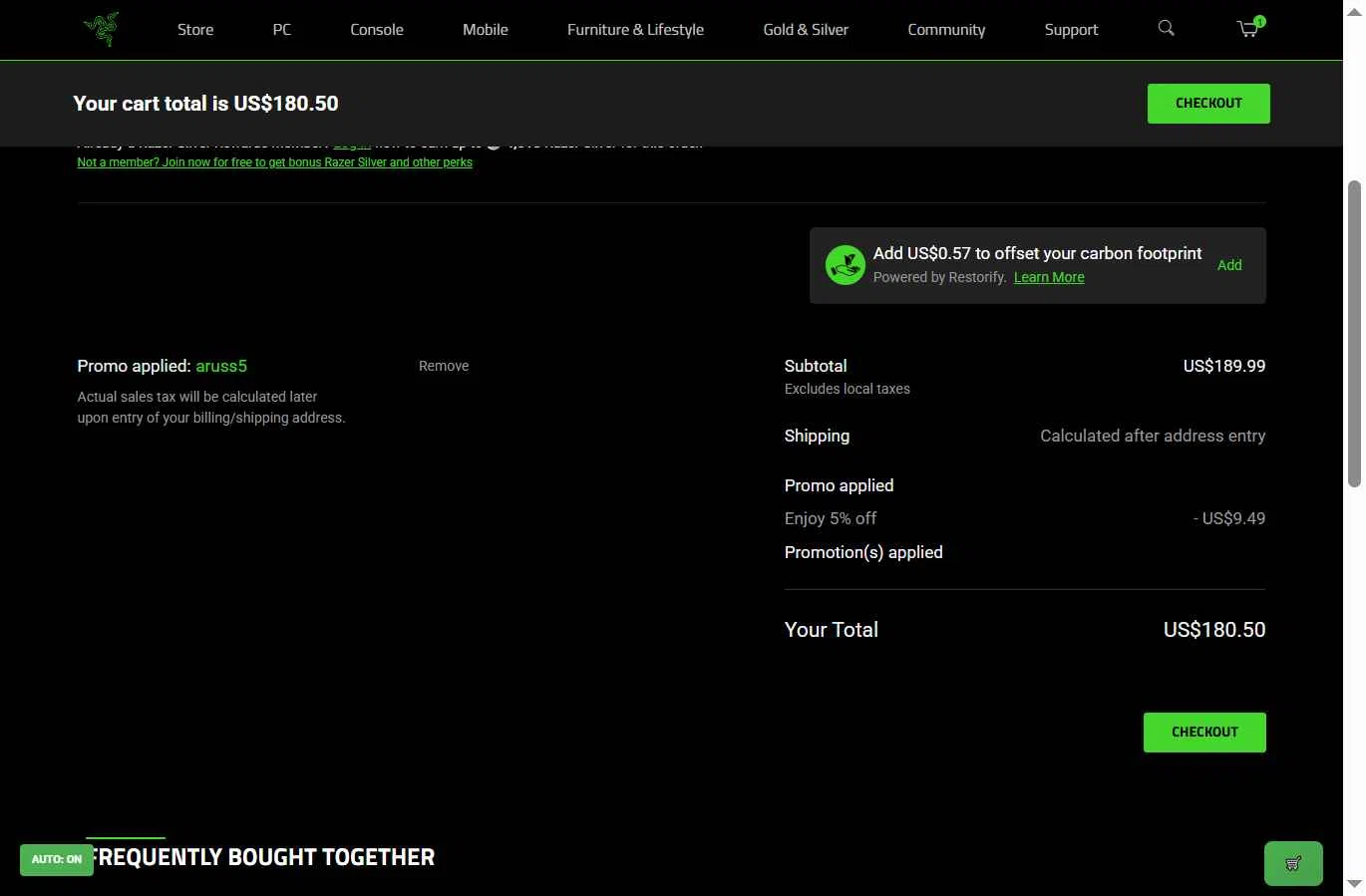Click the Your Total amount US$180.50
1366x896 pixels.
pyautogui.click(x=1214, y=630)
